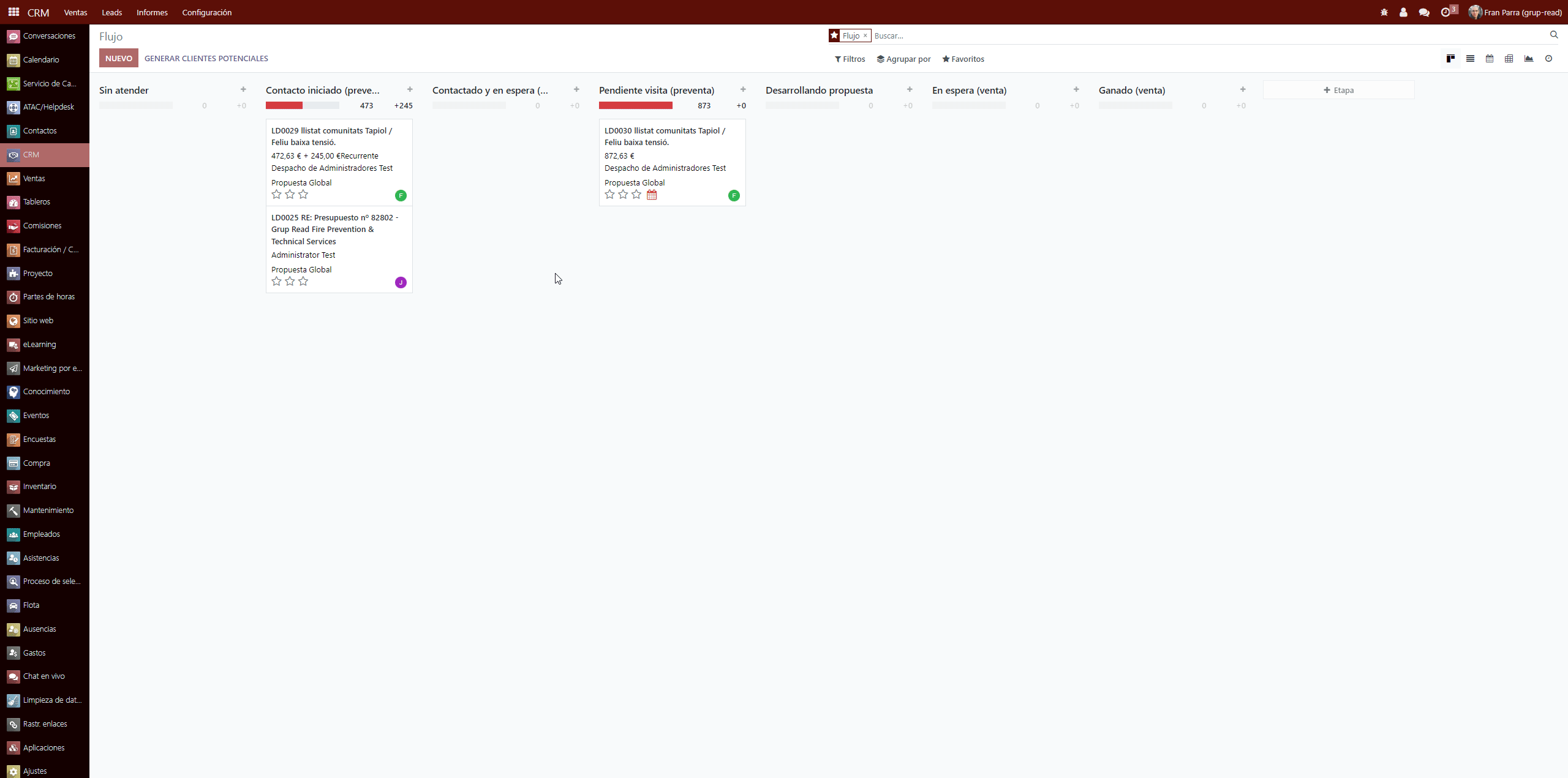Set third priority star on LD0025 card

pyautogui.click(x=303, y=282)
